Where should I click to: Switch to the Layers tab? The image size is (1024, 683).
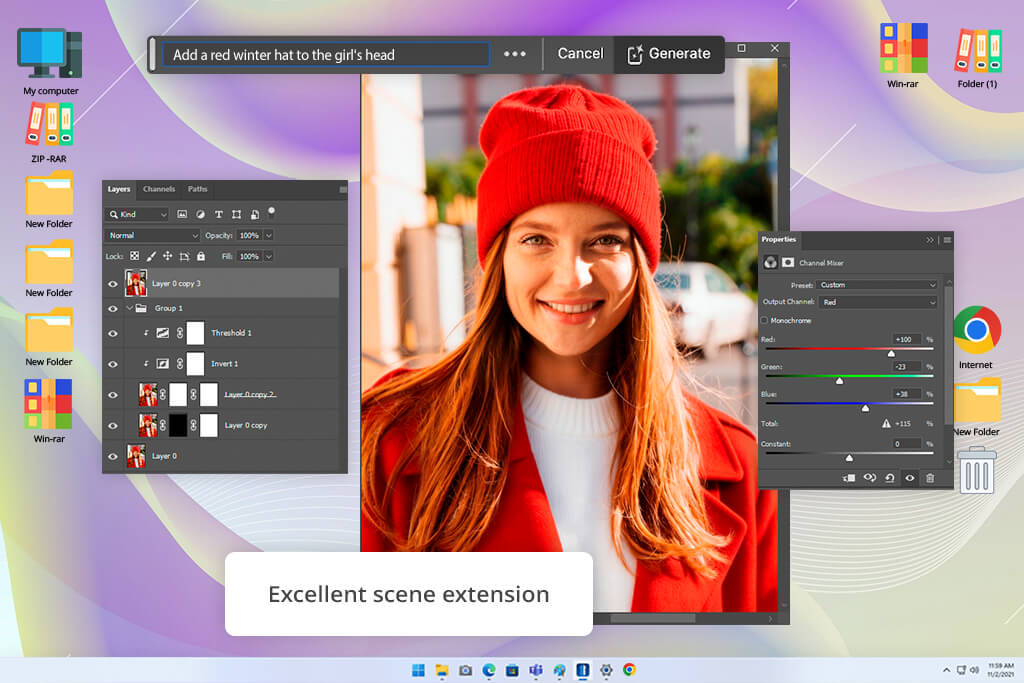coord(119,189)
